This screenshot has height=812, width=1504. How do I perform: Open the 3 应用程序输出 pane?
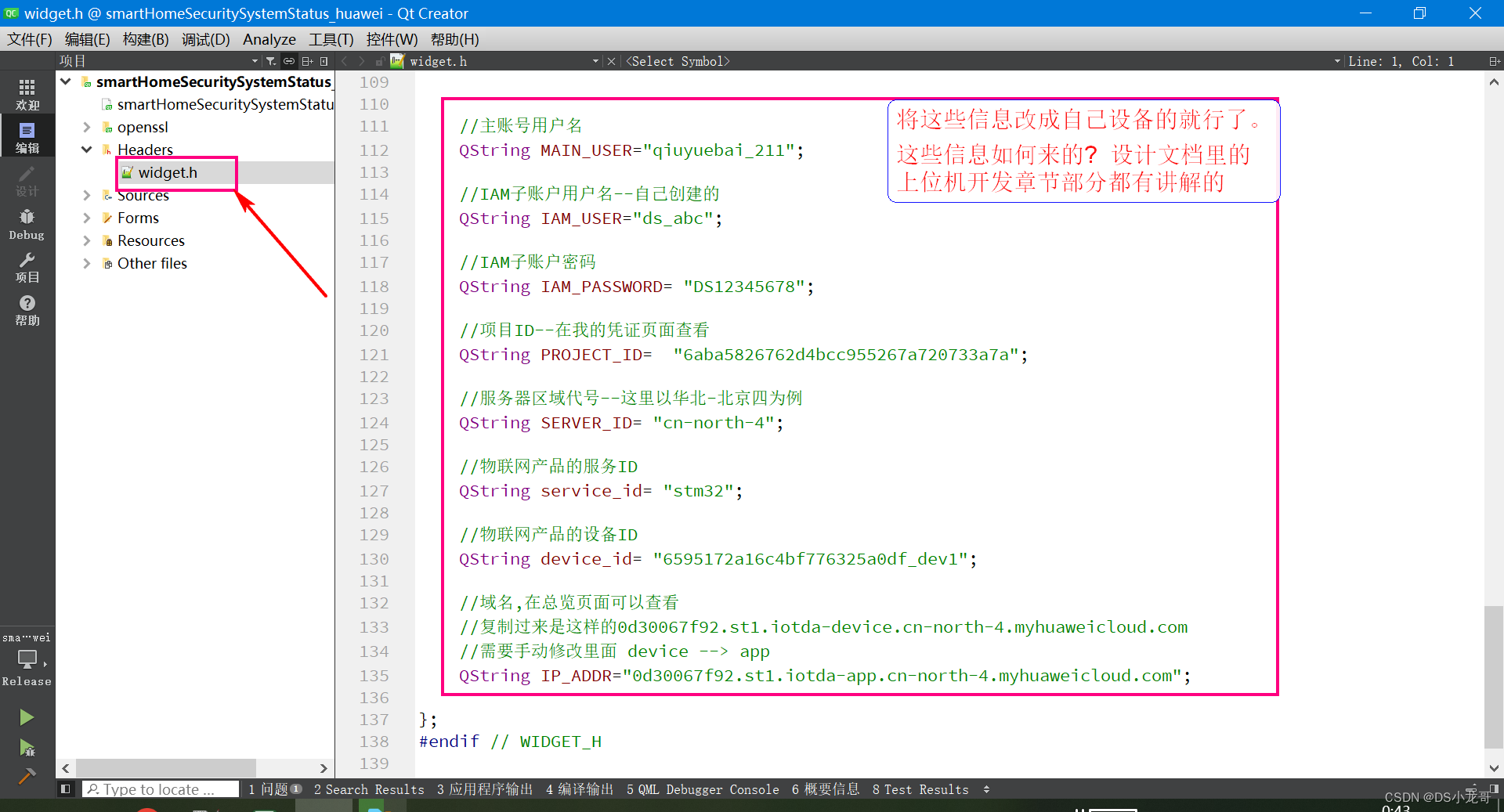point(485,789)
